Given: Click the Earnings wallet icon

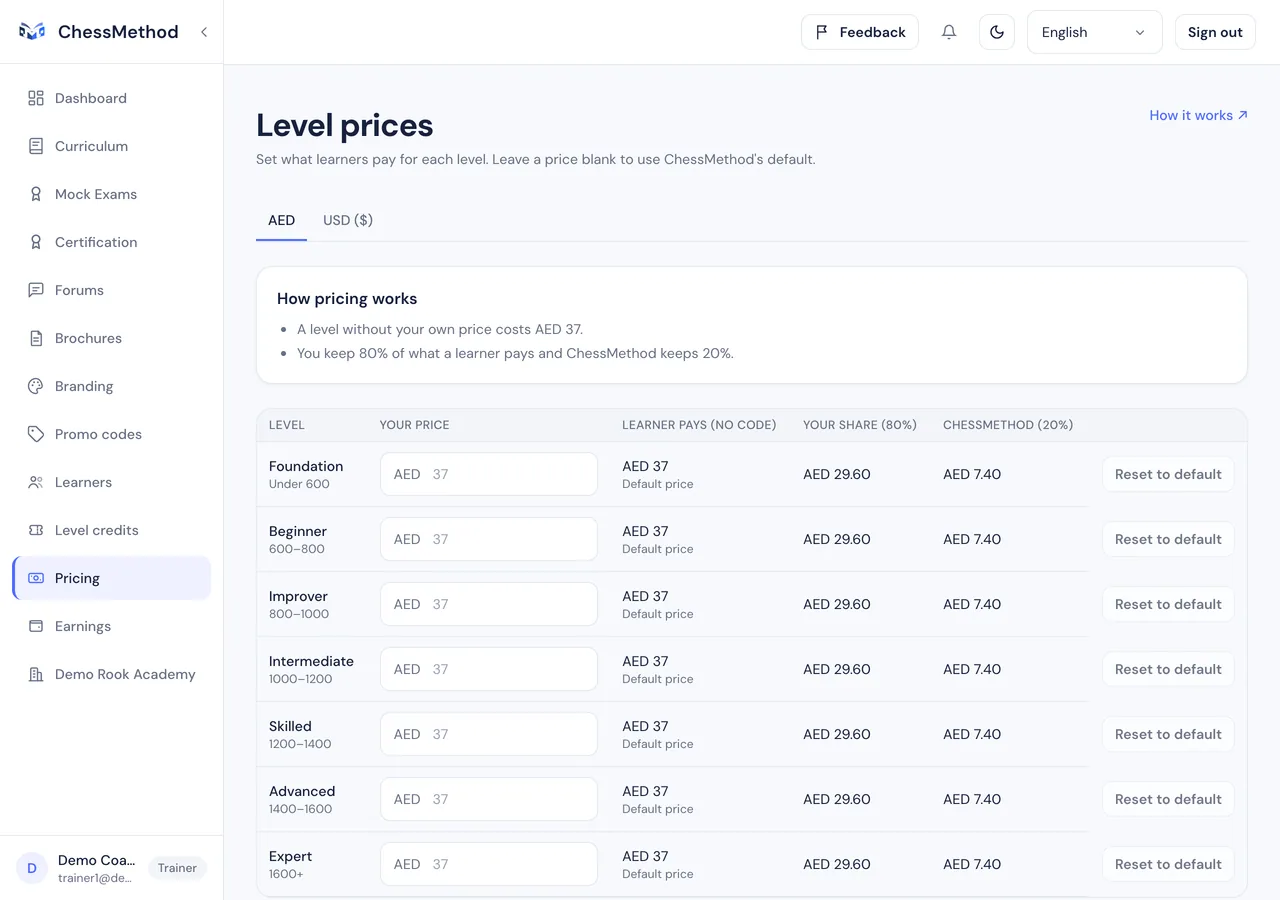Looking at the screenshot, I should point(36,626).
